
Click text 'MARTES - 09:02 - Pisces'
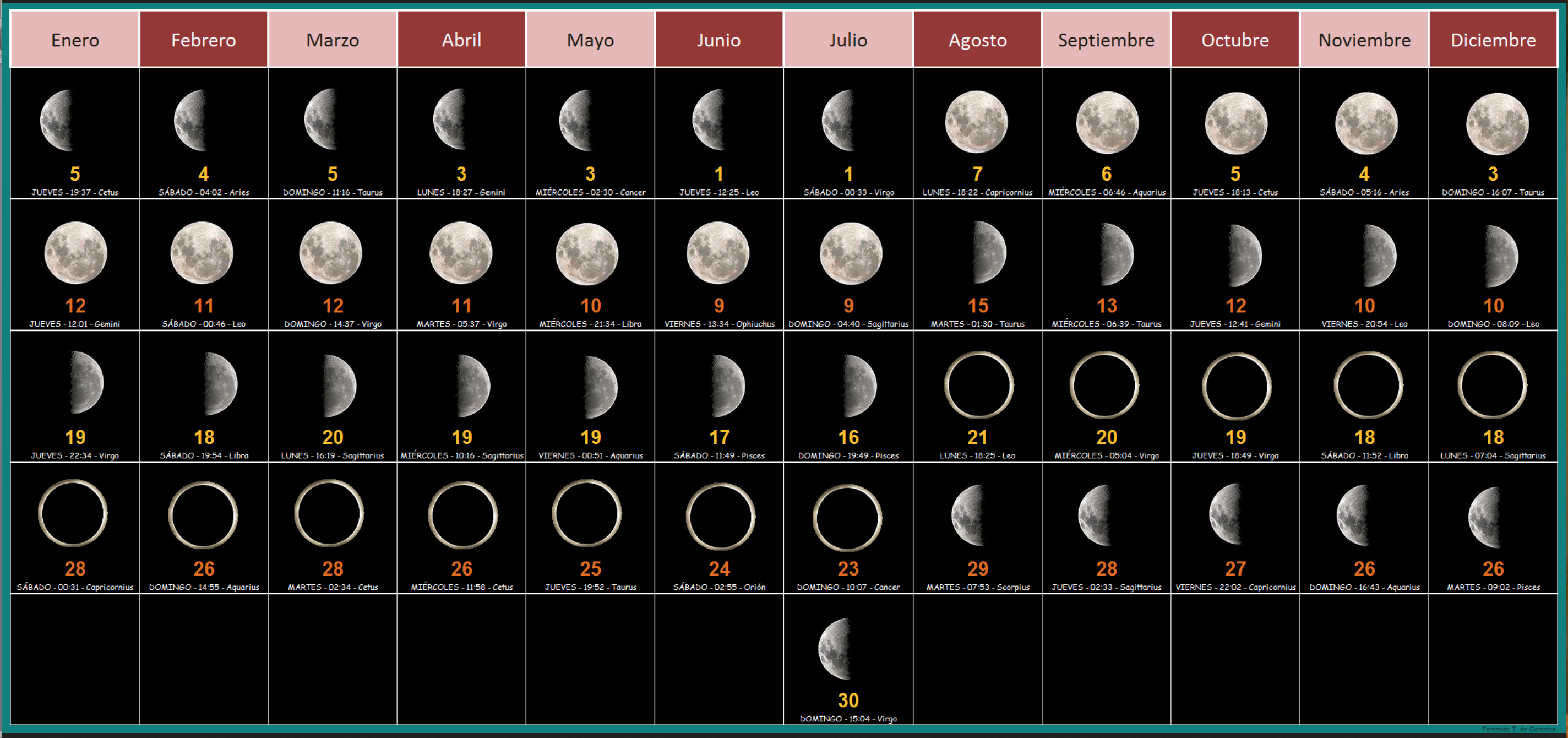pyautogui.click(x=1494, y=587)
